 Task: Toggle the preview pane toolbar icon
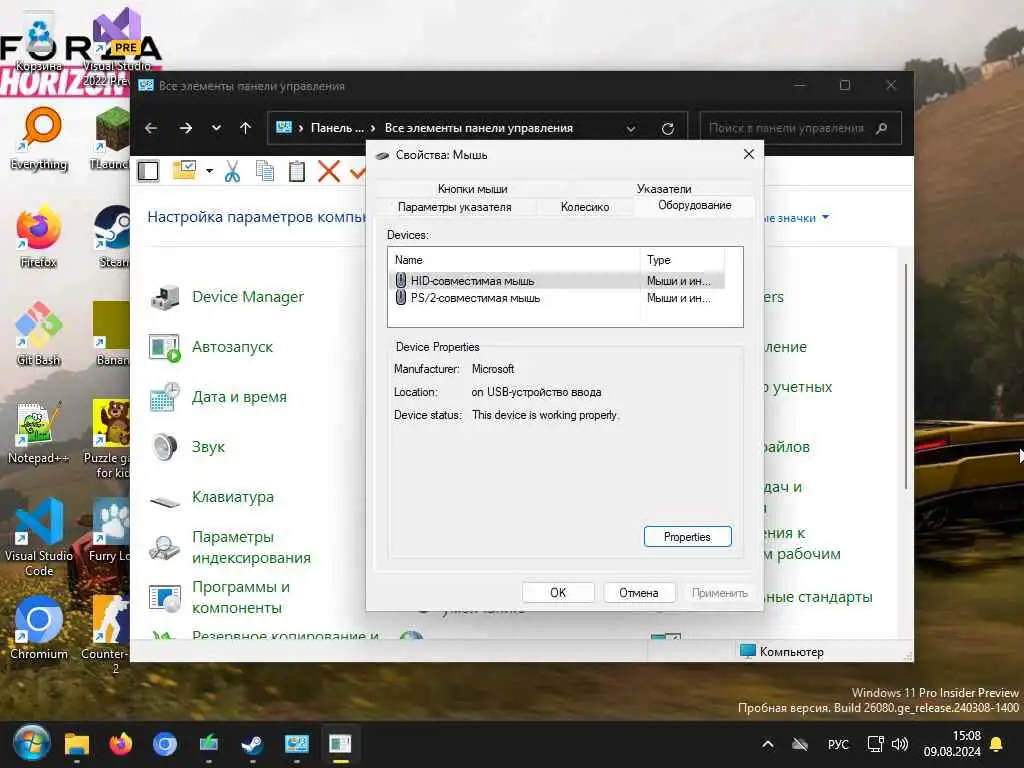tap(148, 171)
